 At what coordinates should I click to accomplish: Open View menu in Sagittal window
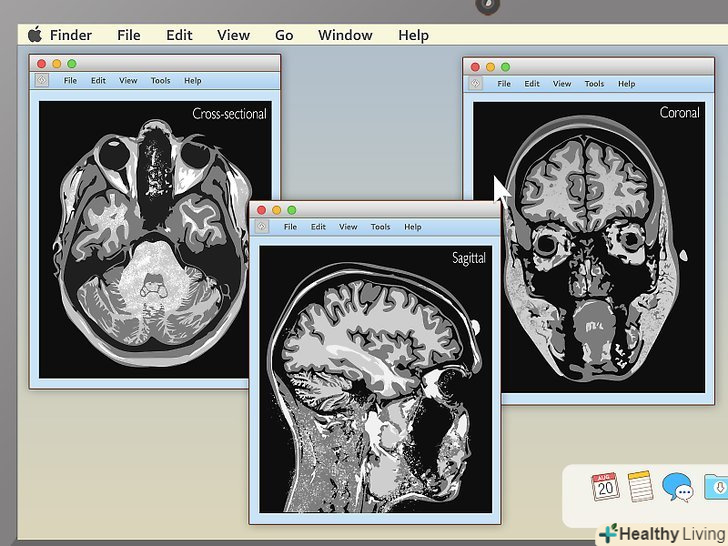[348, 227]
